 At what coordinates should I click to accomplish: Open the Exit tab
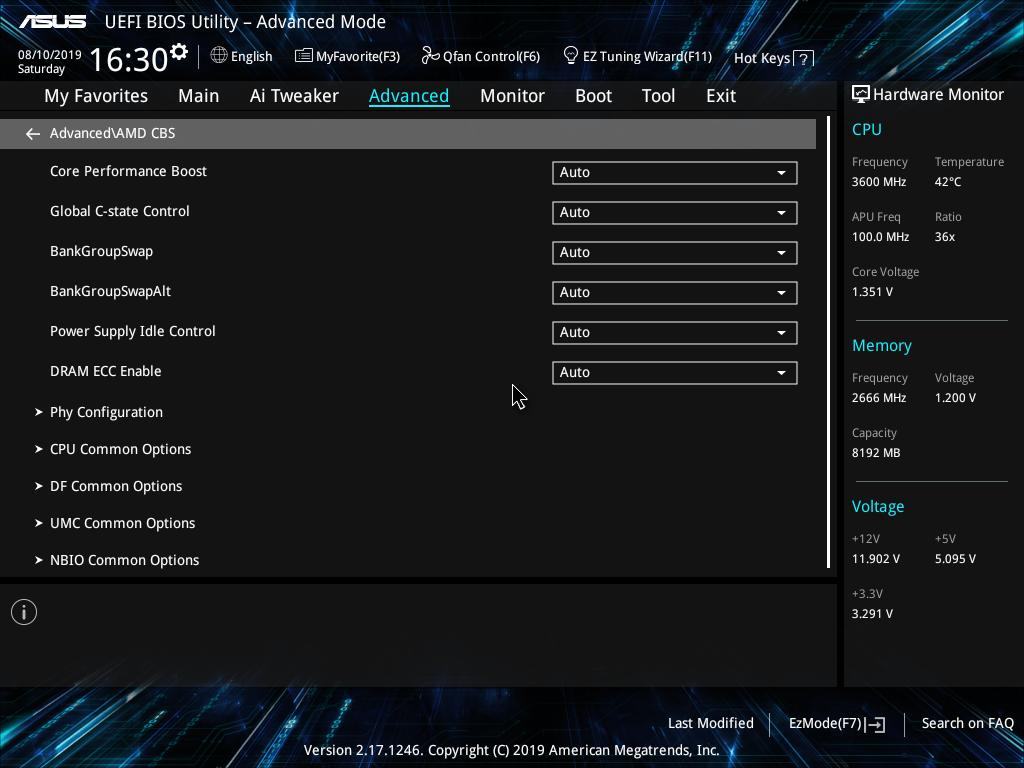[721, 96]
